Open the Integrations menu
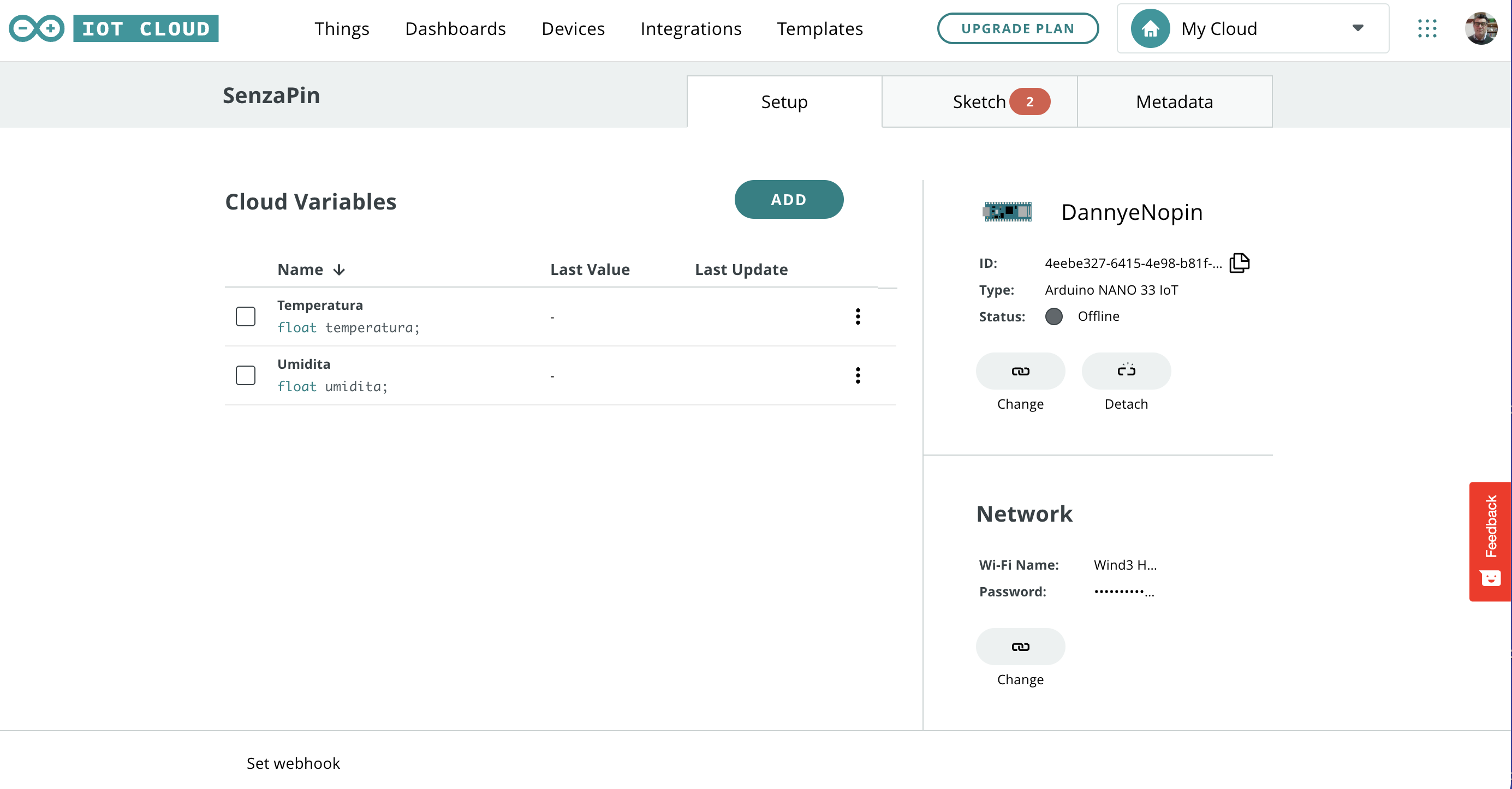1512x789 pixels. 691,28
